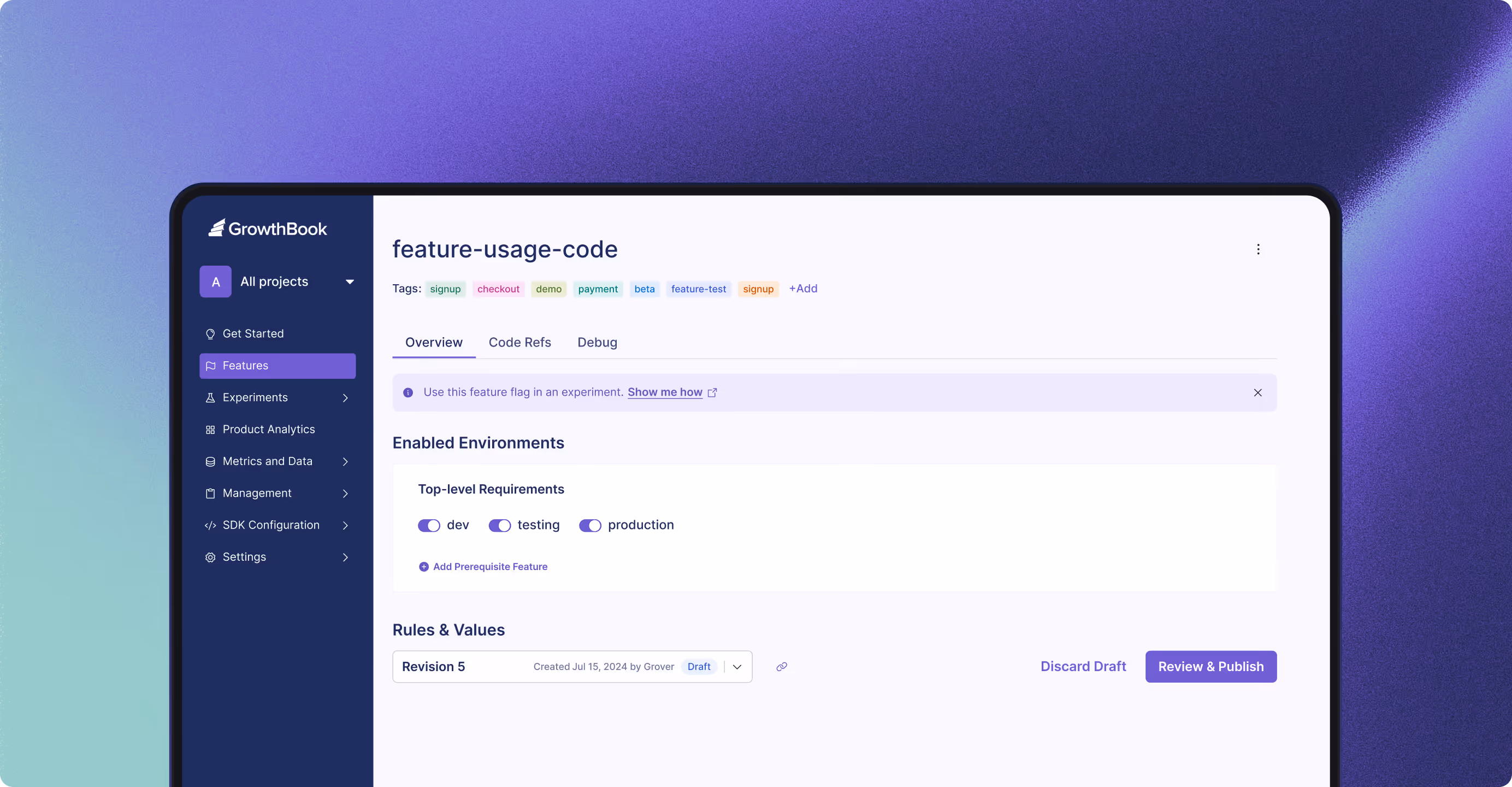1512x787 pixels.
Task: Click the Metrics and Data database icon
Action: click(210, 462)
